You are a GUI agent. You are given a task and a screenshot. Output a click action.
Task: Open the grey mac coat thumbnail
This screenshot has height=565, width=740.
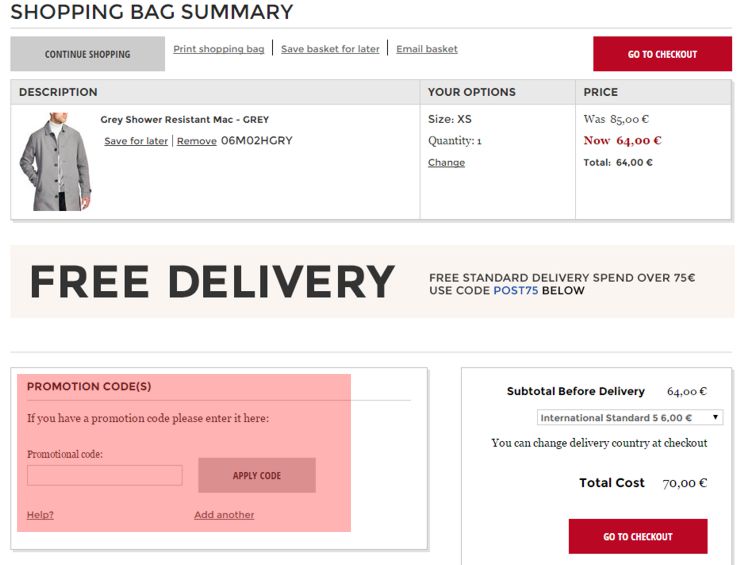pos(56,161)
